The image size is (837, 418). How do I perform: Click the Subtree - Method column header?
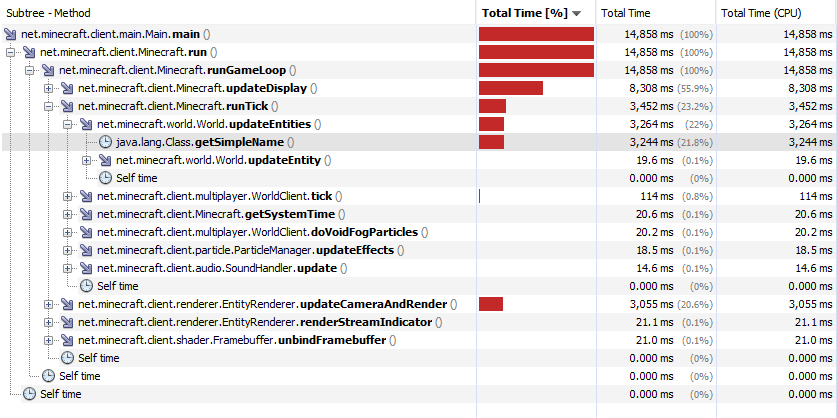(238, 13)
